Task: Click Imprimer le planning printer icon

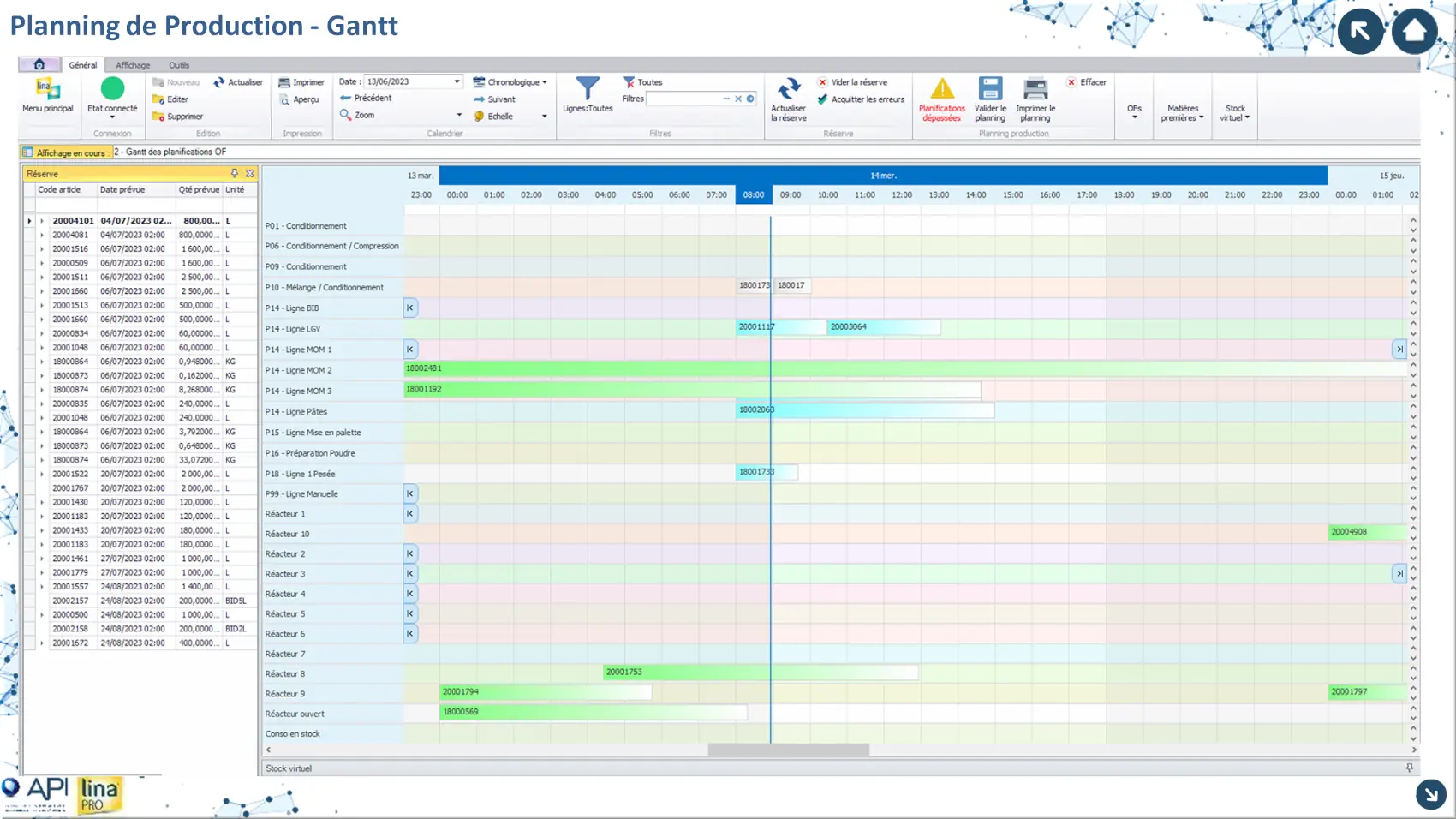Action: pyautogui.click(x=1035, y=89)
